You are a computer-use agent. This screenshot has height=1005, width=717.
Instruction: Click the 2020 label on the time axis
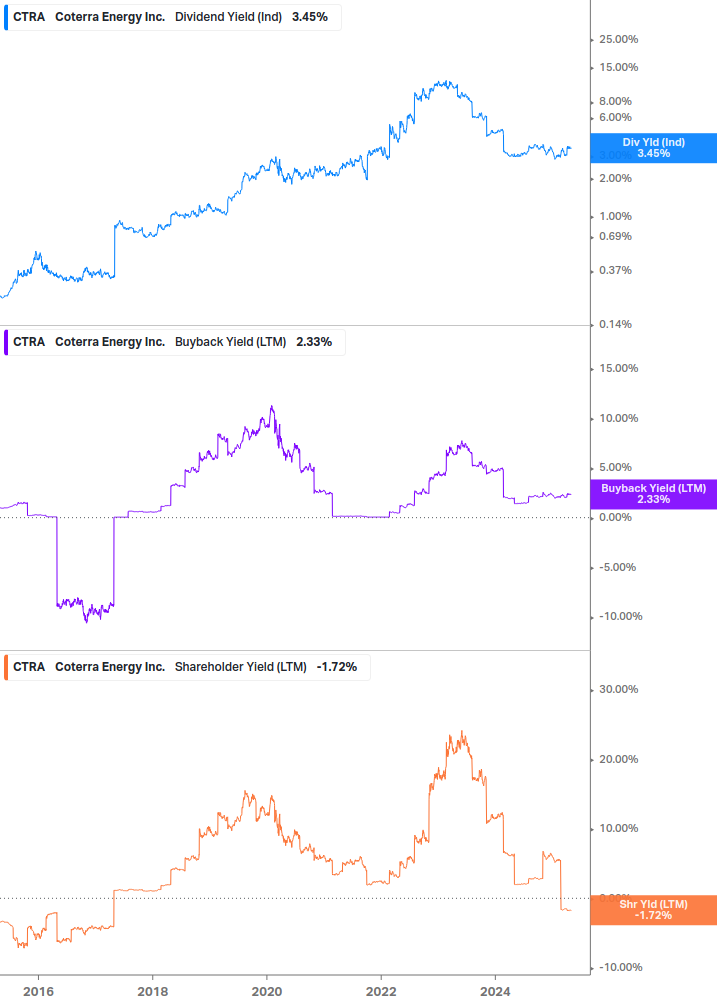(267, 992)
